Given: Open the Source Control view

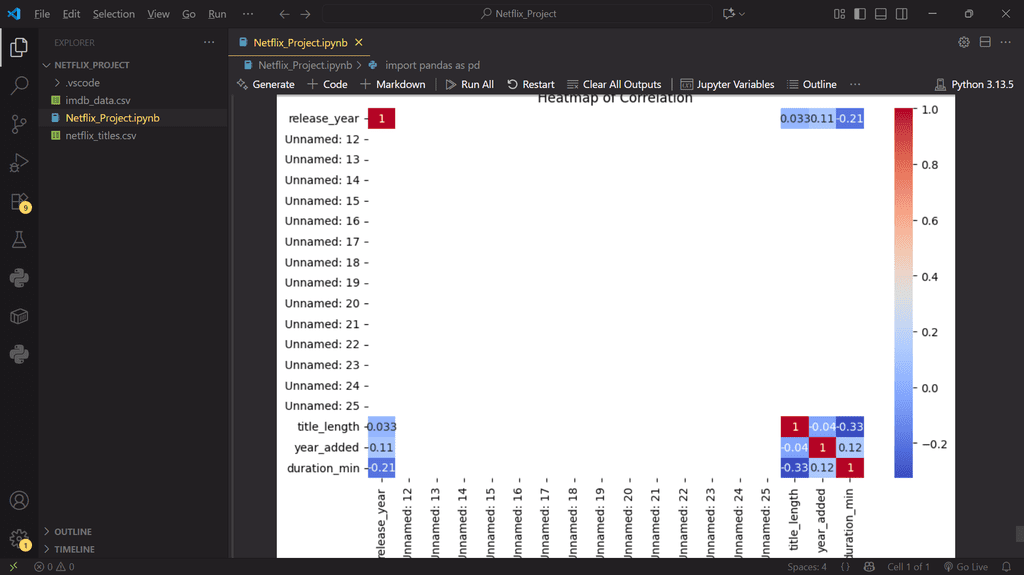Looking at the screenshot, I should pos(19,123).
